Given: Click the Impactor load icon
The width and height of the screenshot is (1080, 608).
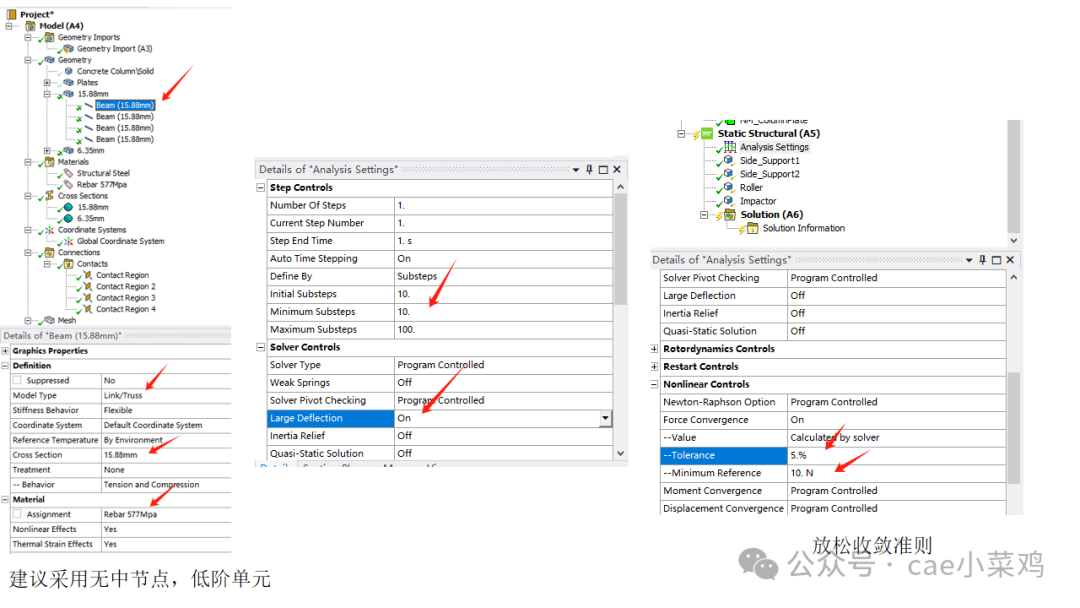Looking at the screenshot, I should point(729,201).
